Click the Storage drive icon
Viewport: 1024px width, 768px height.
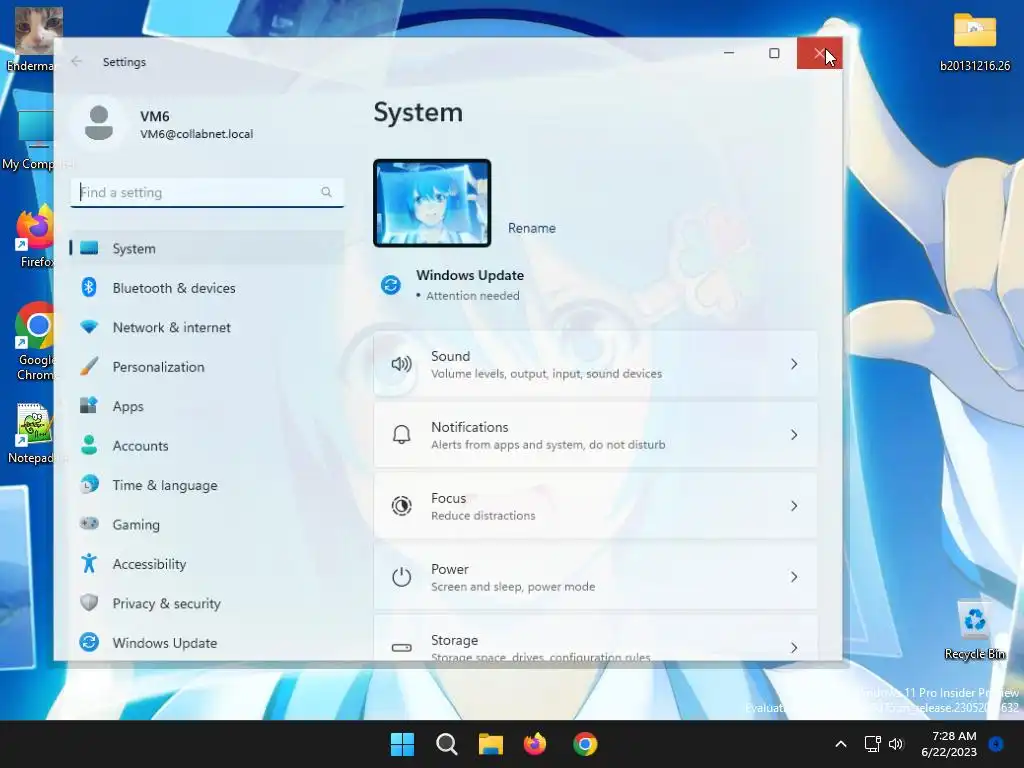(x=401, y=648)
